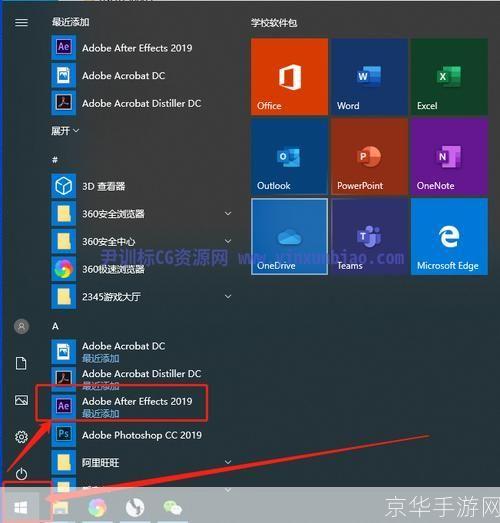Image resolution: width=500 pixels, height=523 pixels.
Task: Open the Power options icon
Action: pyautogui.click(x=21, y=474)
